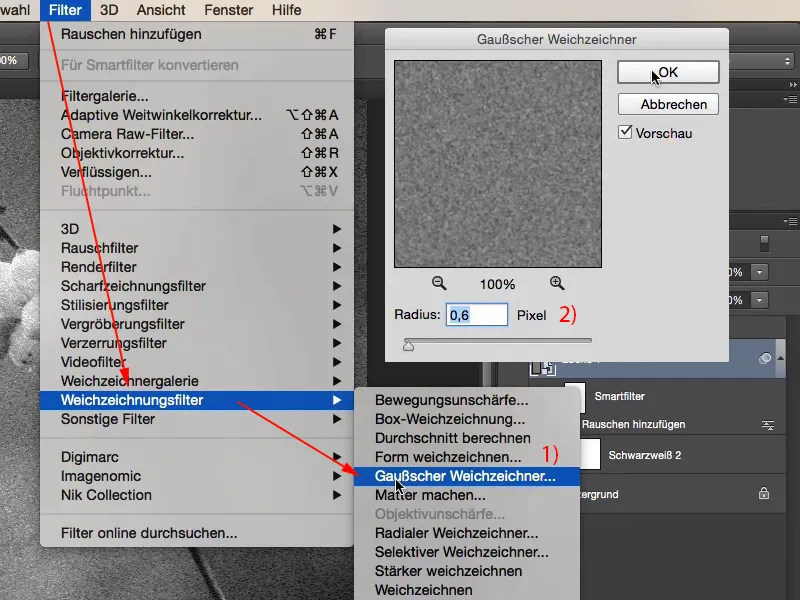The image size is (800, 600).
Task: Open the 3D menu in the menu bar
Action: (109, 10)
